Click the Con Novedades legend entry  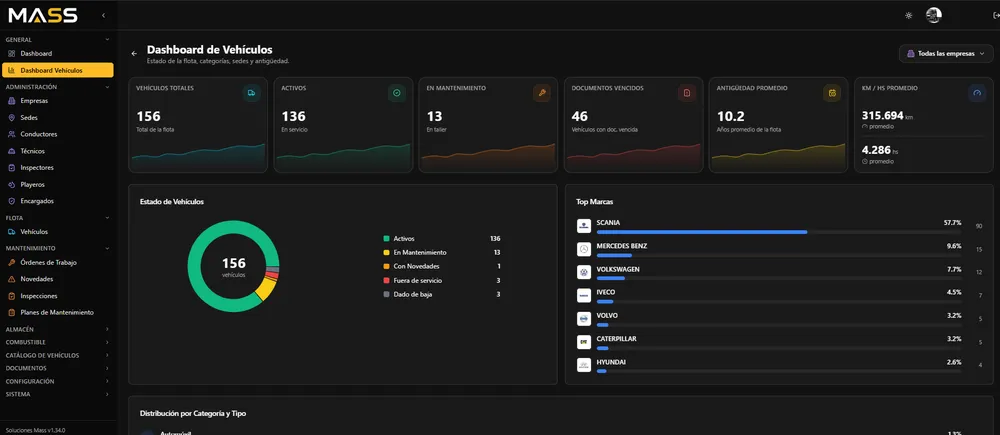tap(441, 267)
